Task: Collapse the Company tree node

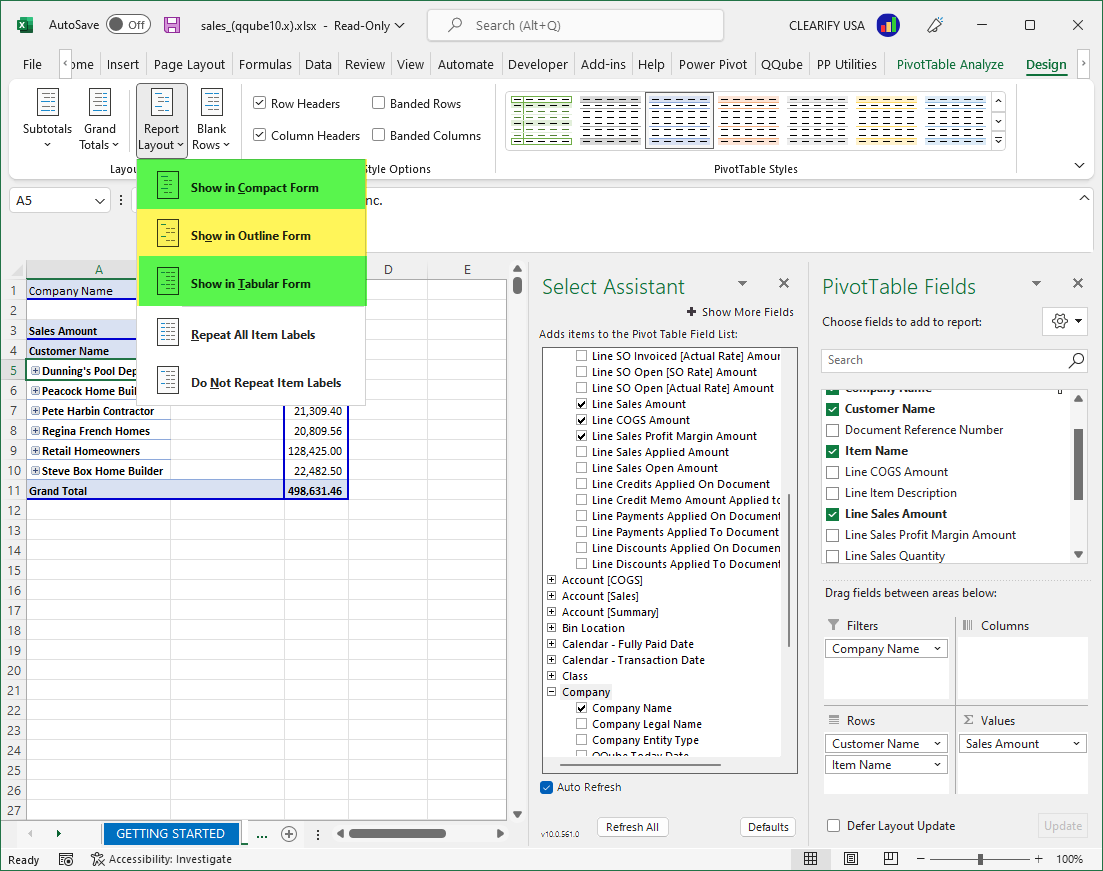Action: click(552, 692)
